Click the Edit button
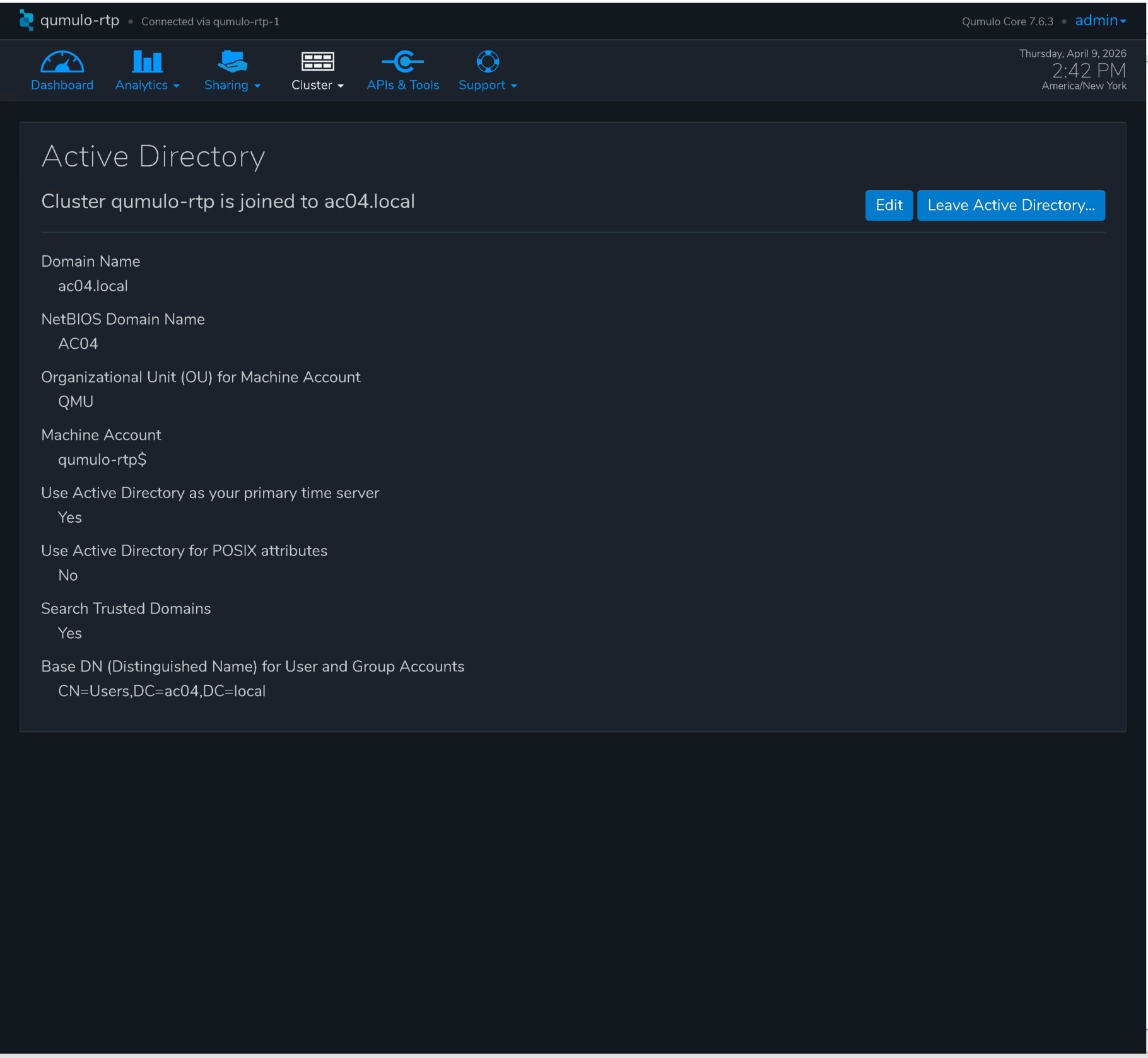This screenshot has width=1148, height=1058. tap(889, 206)
